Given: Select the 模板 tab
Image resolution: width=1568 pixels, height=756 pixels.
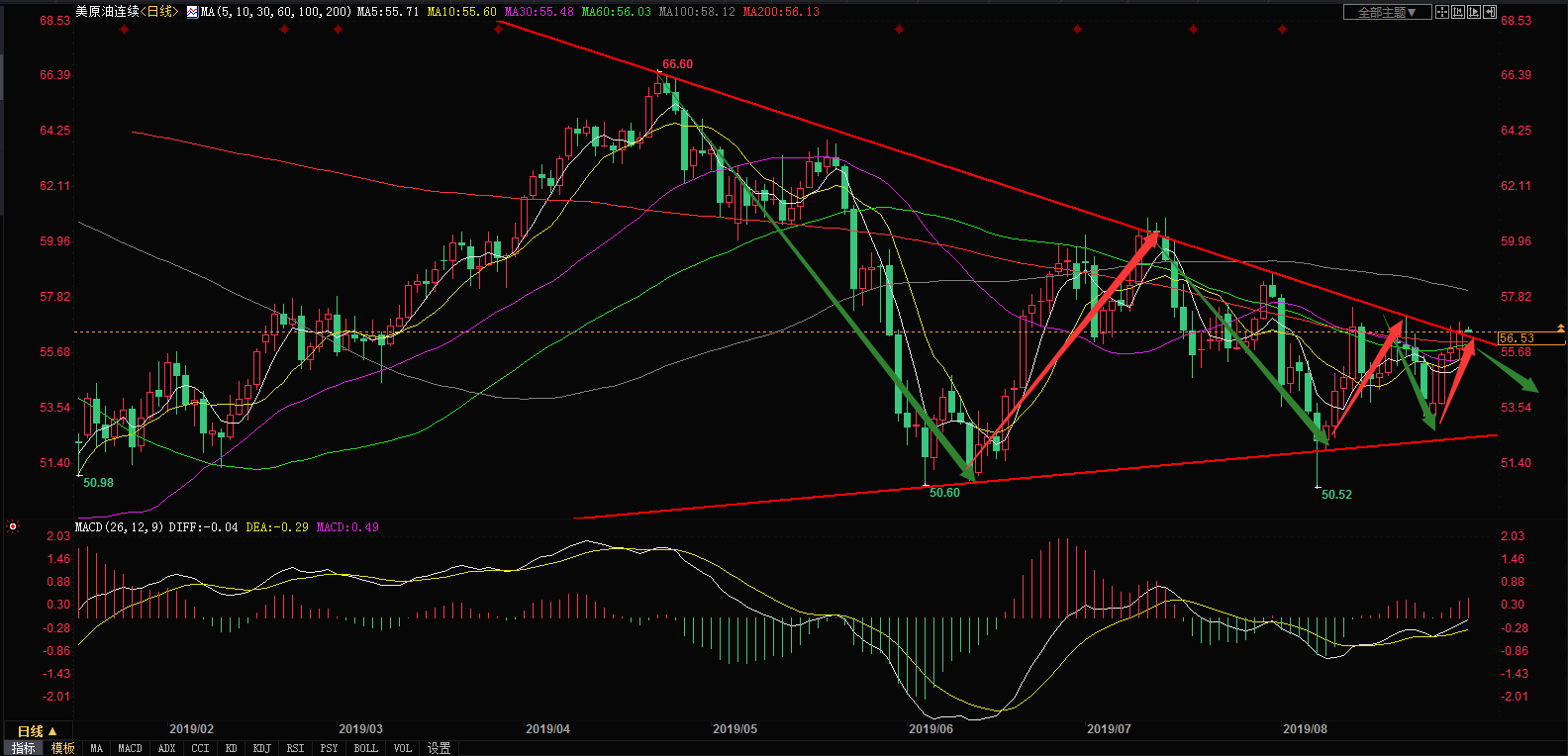Looking at the screenshot, I should (x=62, y=748).
